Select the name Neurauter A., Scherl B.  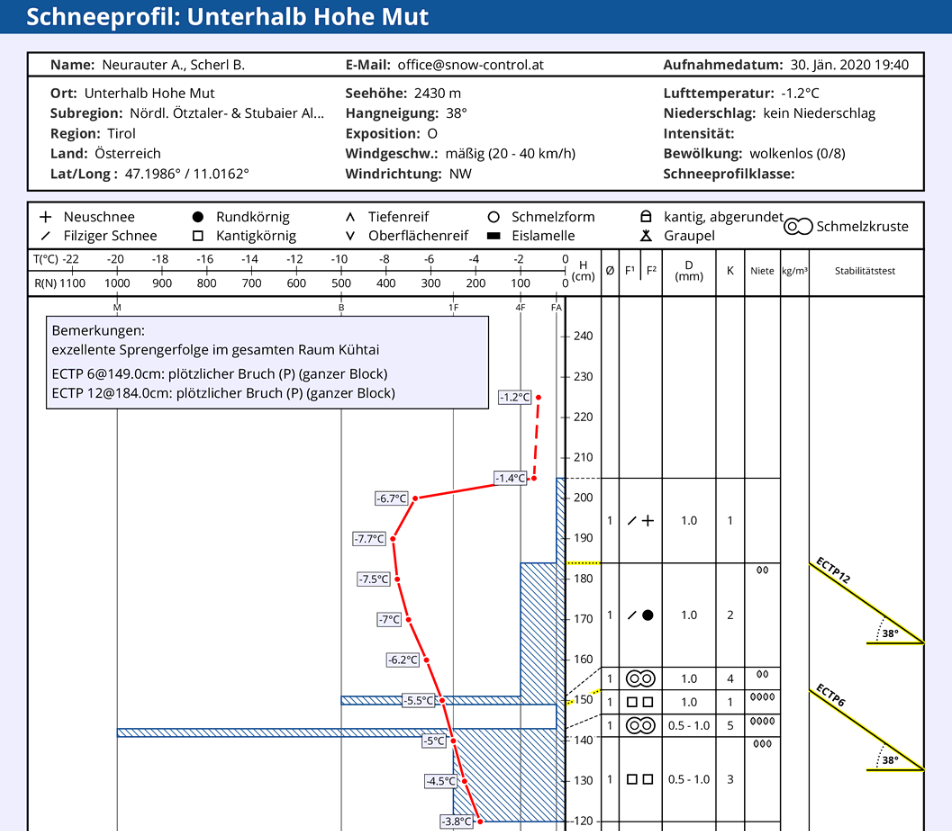(173, 65)
